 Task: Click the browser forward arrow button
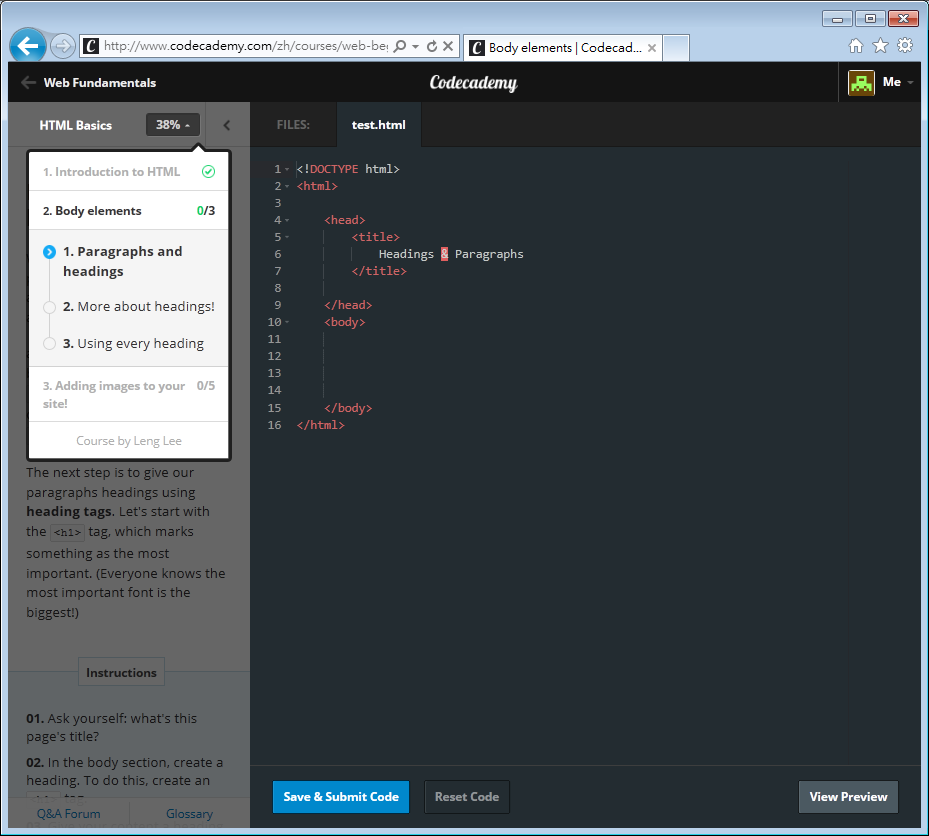[62, 46]
